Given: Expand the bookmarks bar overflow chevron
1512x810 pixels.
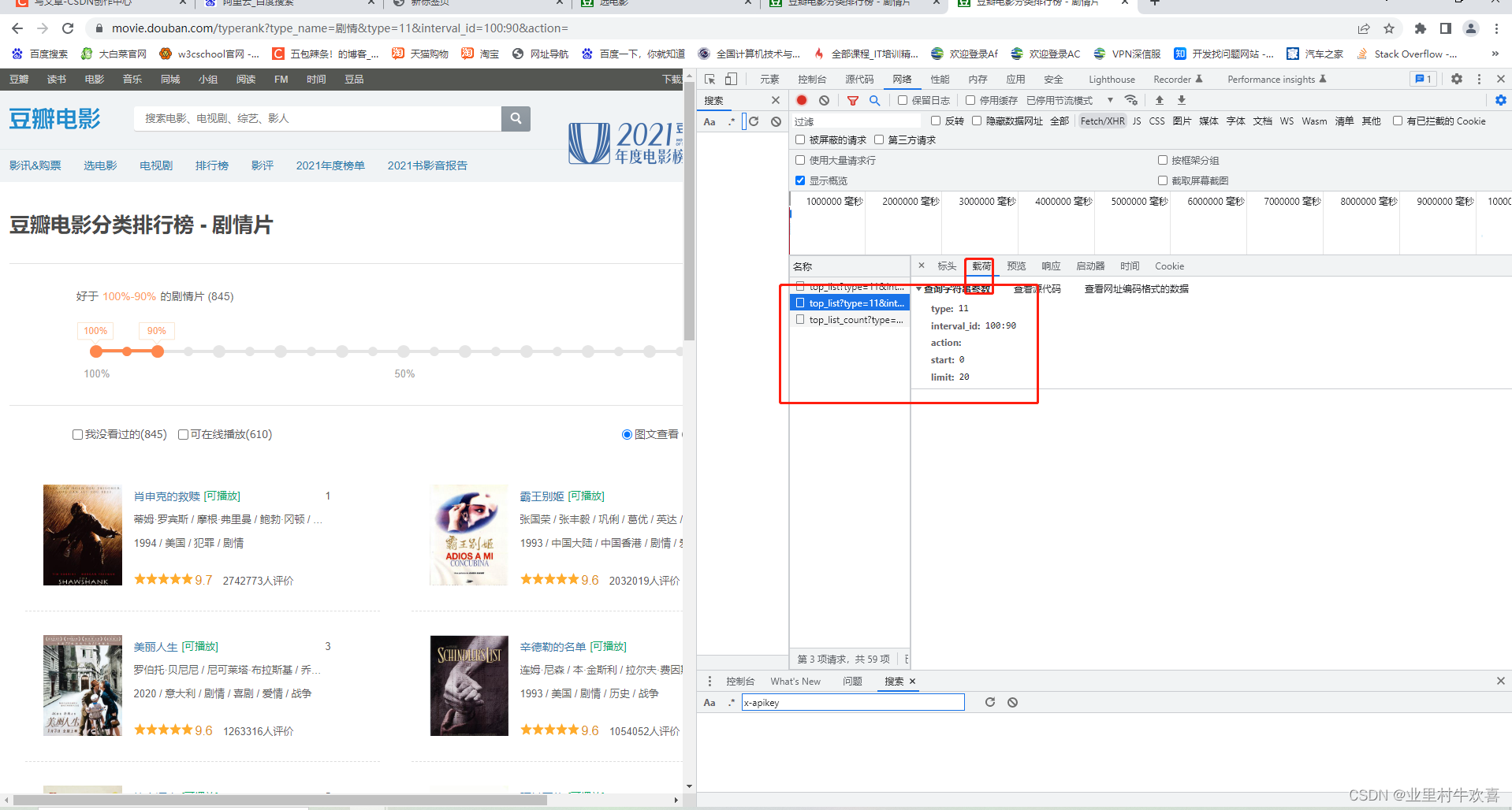Looking at the screenshot, I should point(1495,54).
